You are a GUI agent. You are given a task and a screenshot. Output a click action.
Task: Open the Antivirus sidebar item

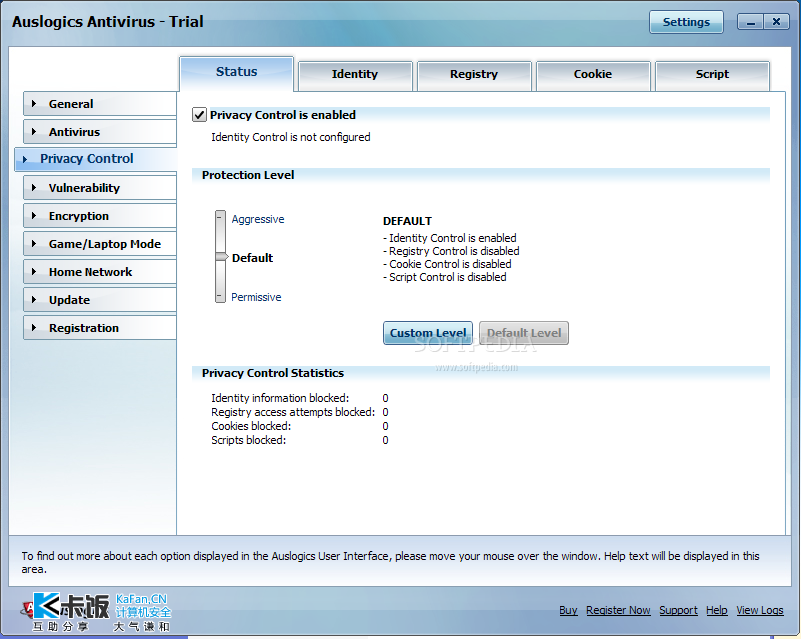point(100,132)
